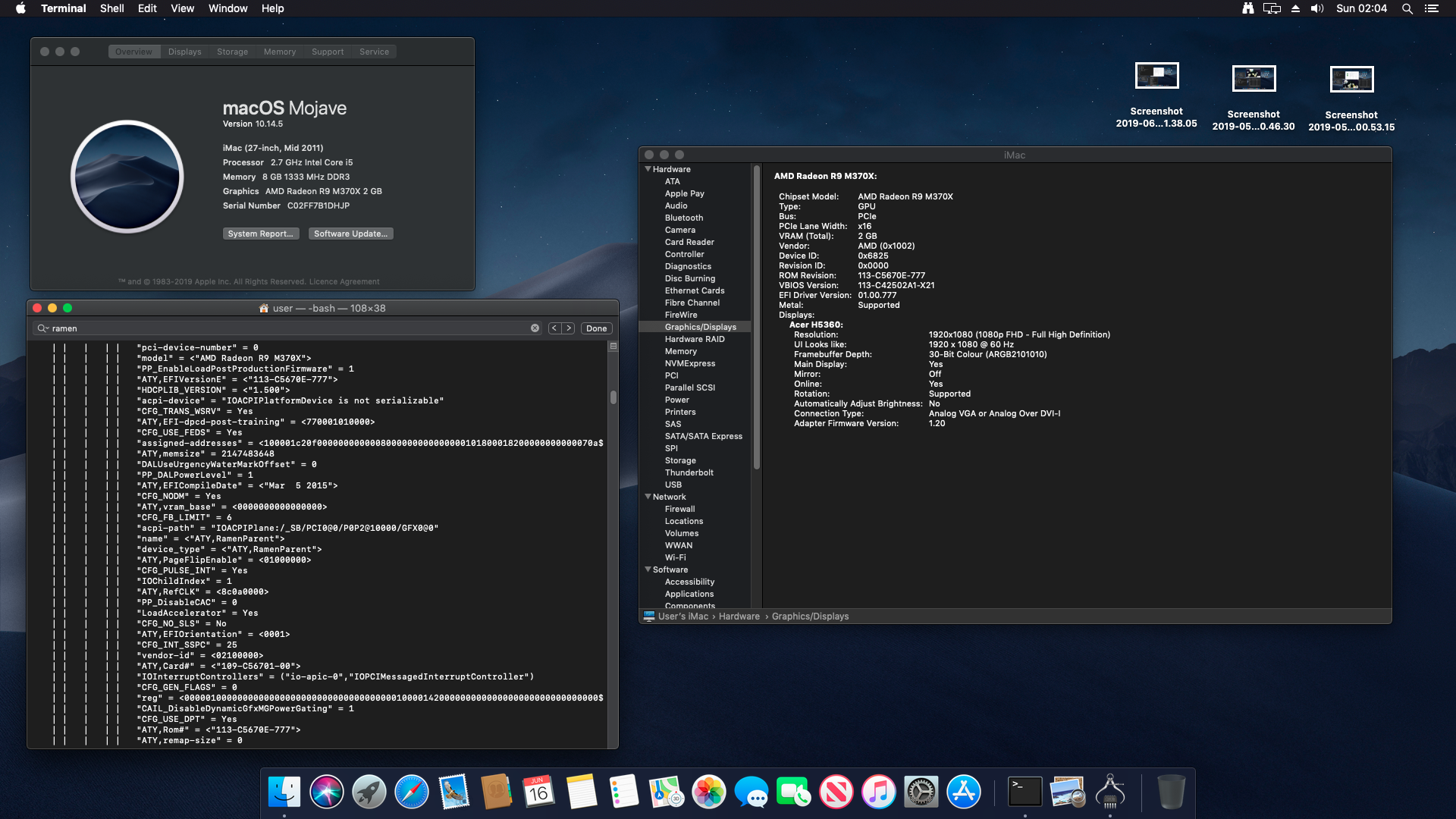The height and width of the screenshot is (819, 1456).
Task: Open the Trash in Dock
Action: tap(1171, 792)
